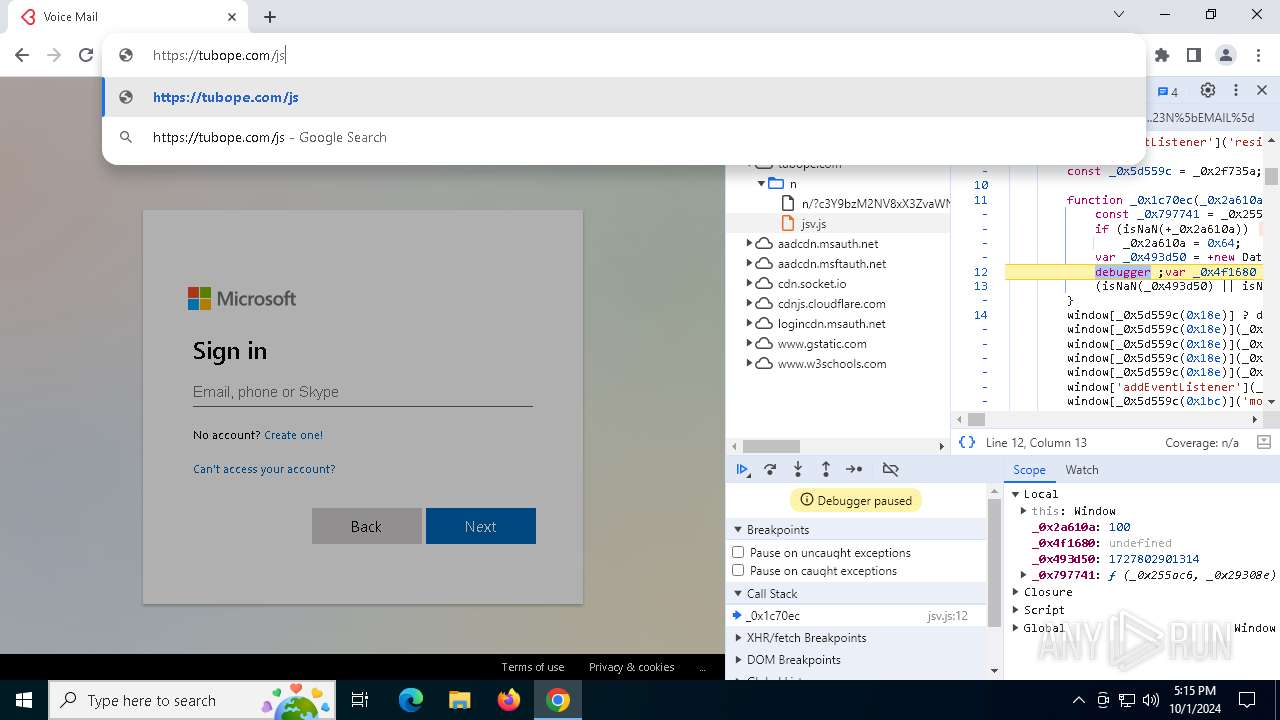Open DevTools settings gear
Image resolution: width=1280 pixels, height=720 pixels.
1208,90
